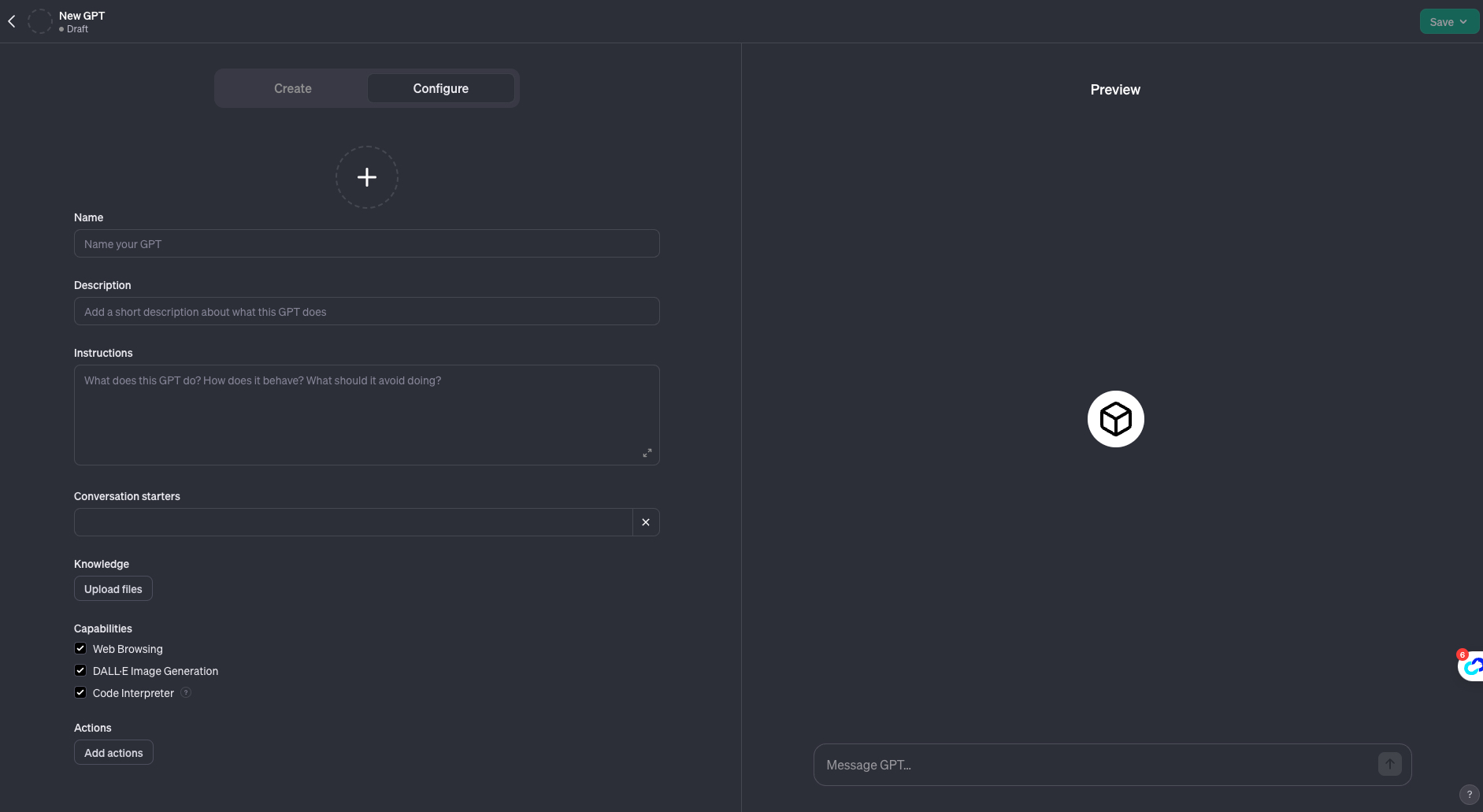This screenshot has width=1483, height=812.
Task: Click the Preview heading
Action: click(x=1115, y=90)
